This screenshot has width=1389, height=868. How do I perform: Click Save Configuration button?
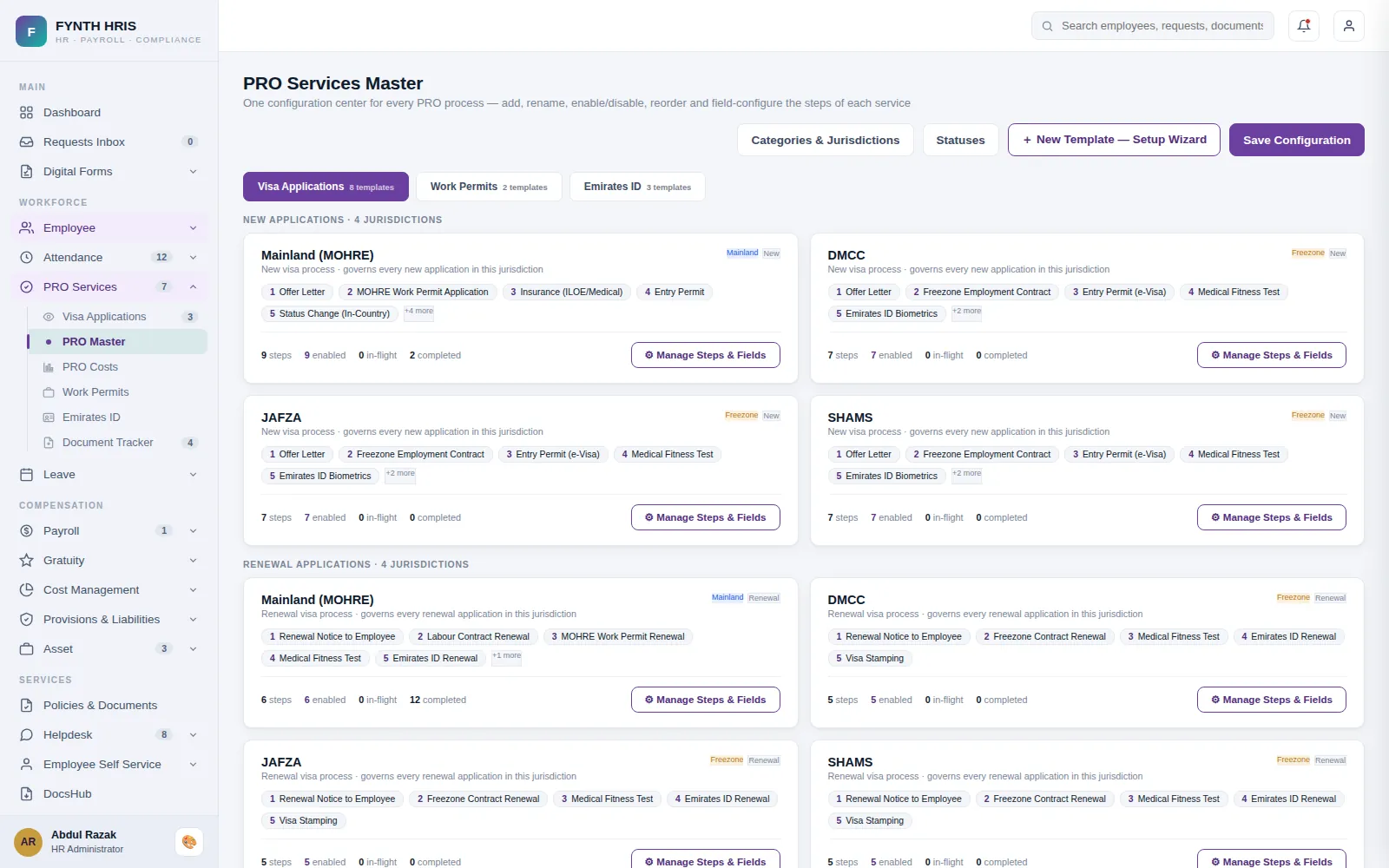click(1297, 140)
